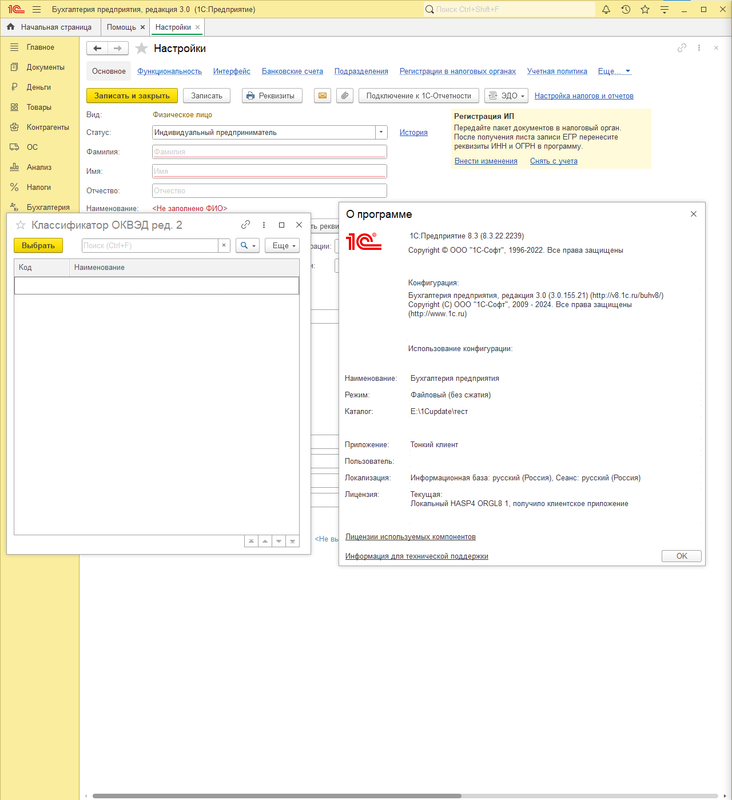
Task: Focus the Отчество input field
Action: click(x=269, y=190)
